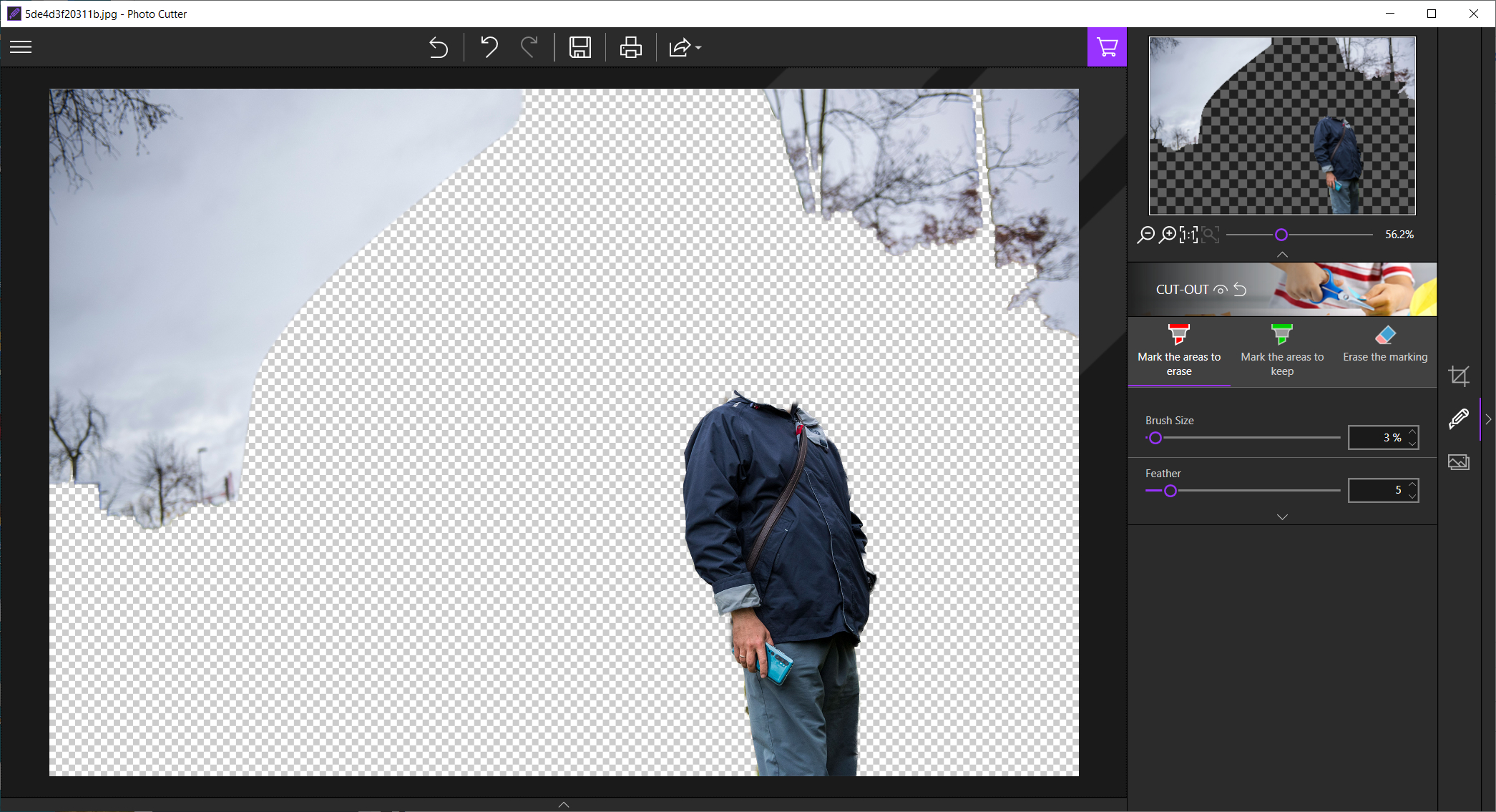
Task: Toggle the CUT-OUT eye preview
Action: [x=1221, y=290]
